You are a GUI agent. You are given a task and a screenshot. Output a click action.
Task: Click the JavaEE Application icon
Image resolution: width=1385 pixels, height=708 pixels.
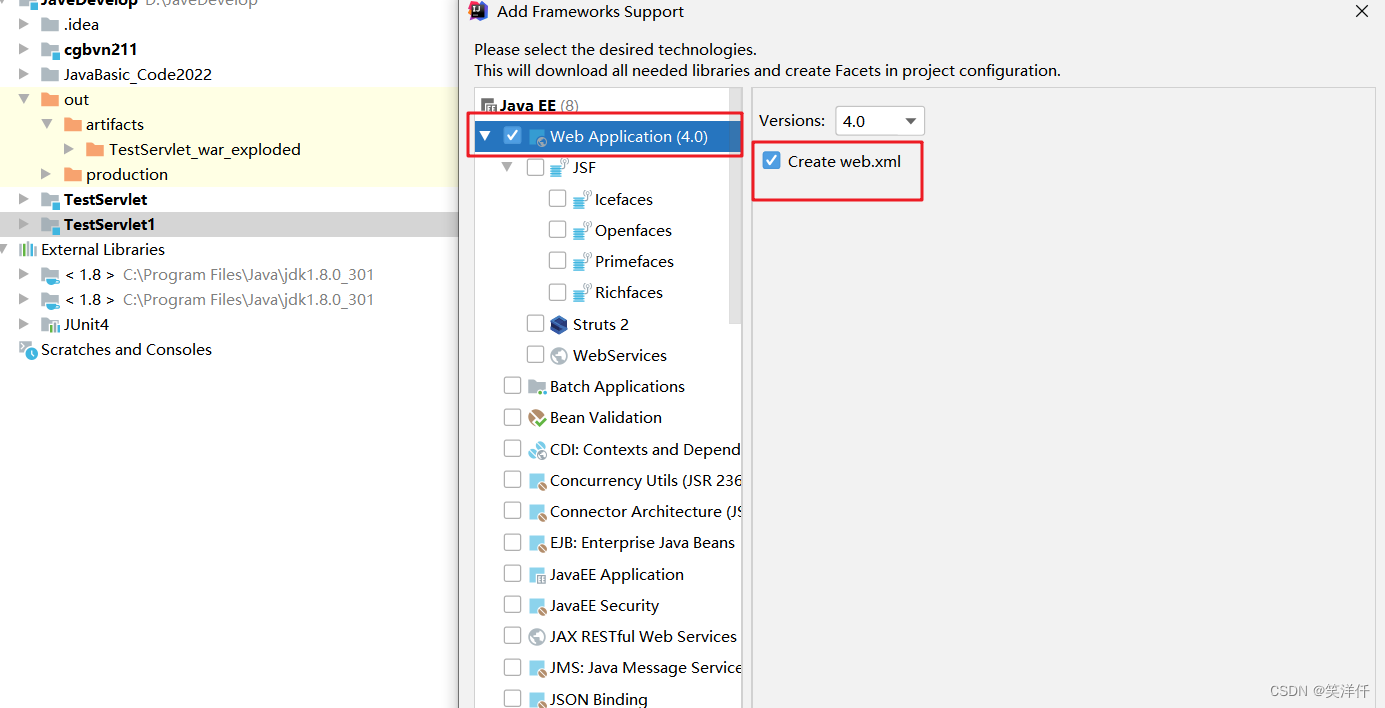tap(538, 574)
